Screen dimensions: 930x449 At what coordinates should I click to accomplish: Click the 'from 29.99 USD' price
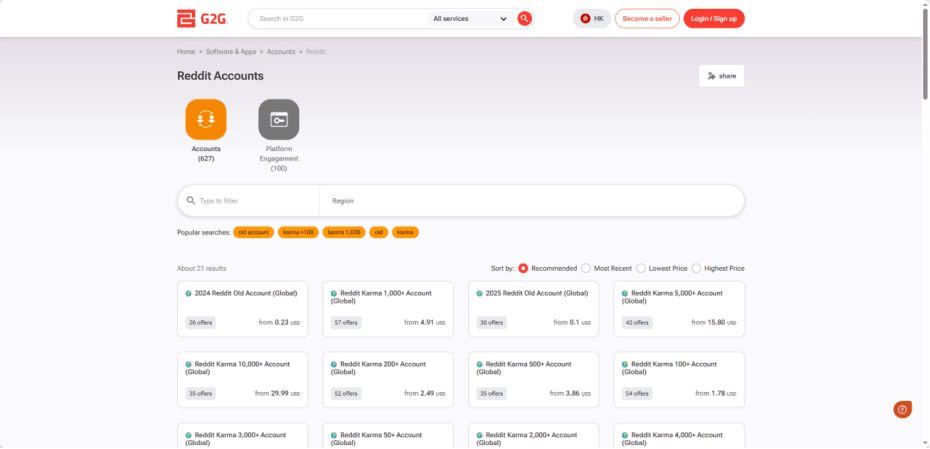tap(277, 393)
